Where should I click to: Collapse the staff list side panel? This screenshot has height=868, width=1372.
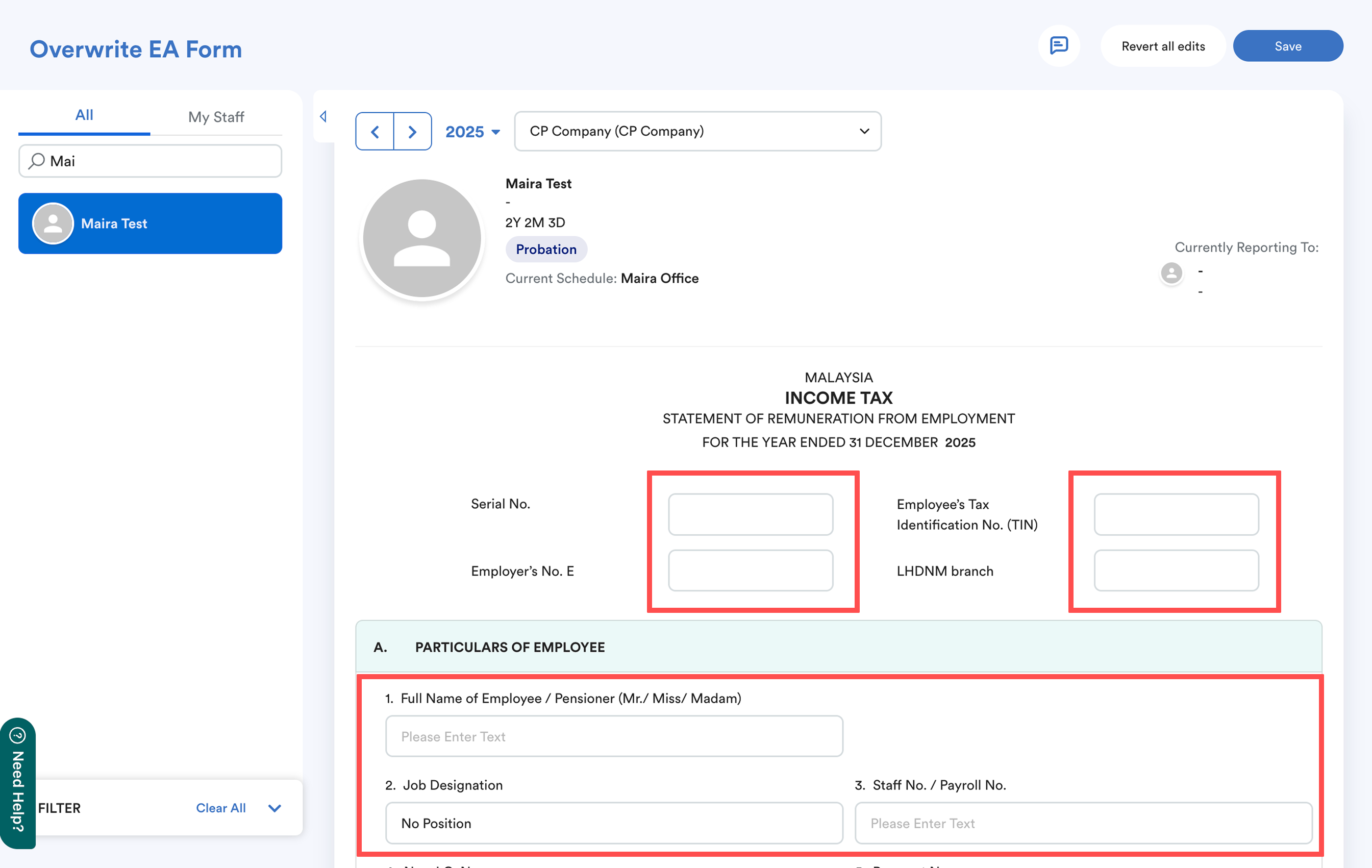323,116
